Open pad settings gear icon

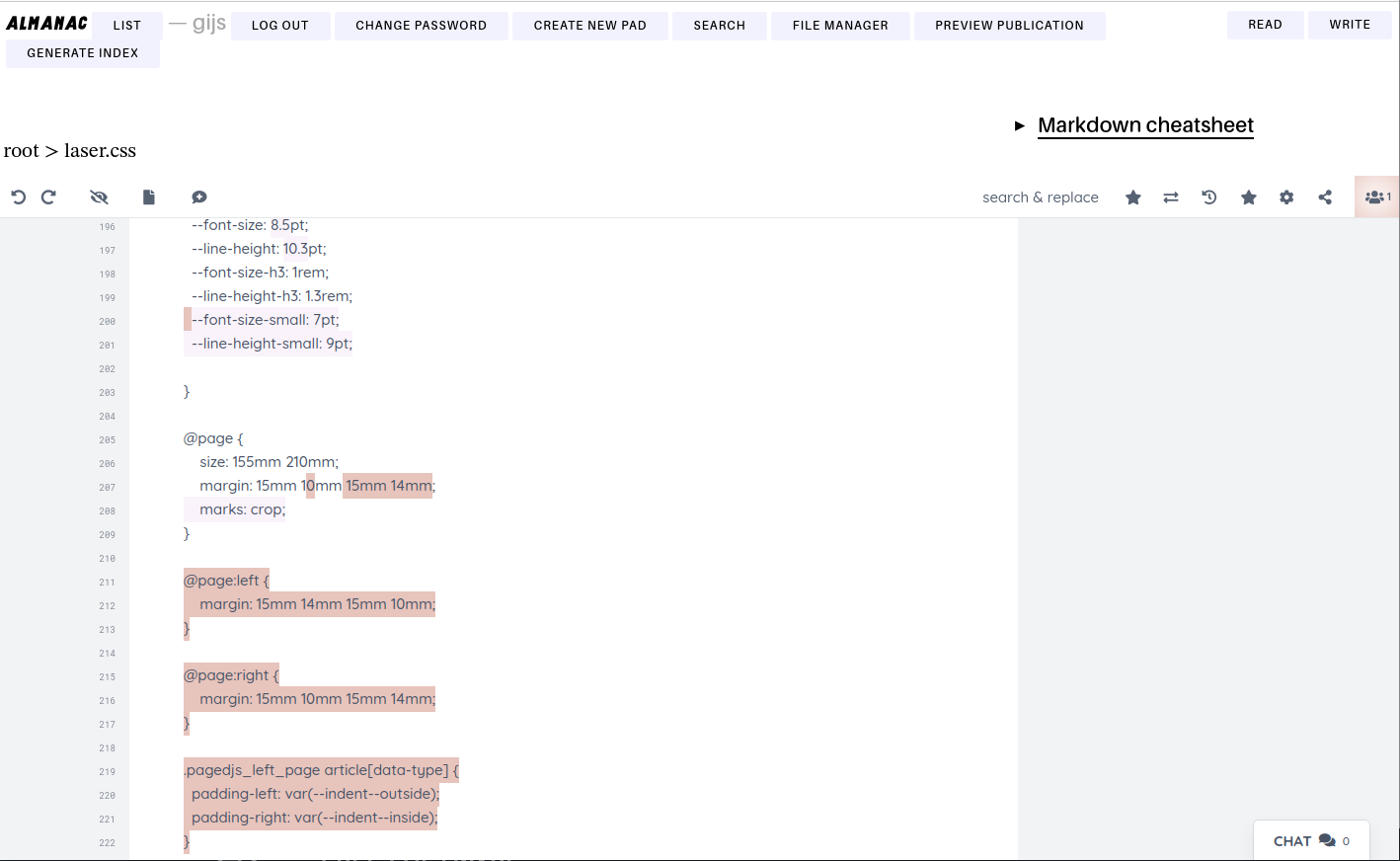click(1286, 197)
